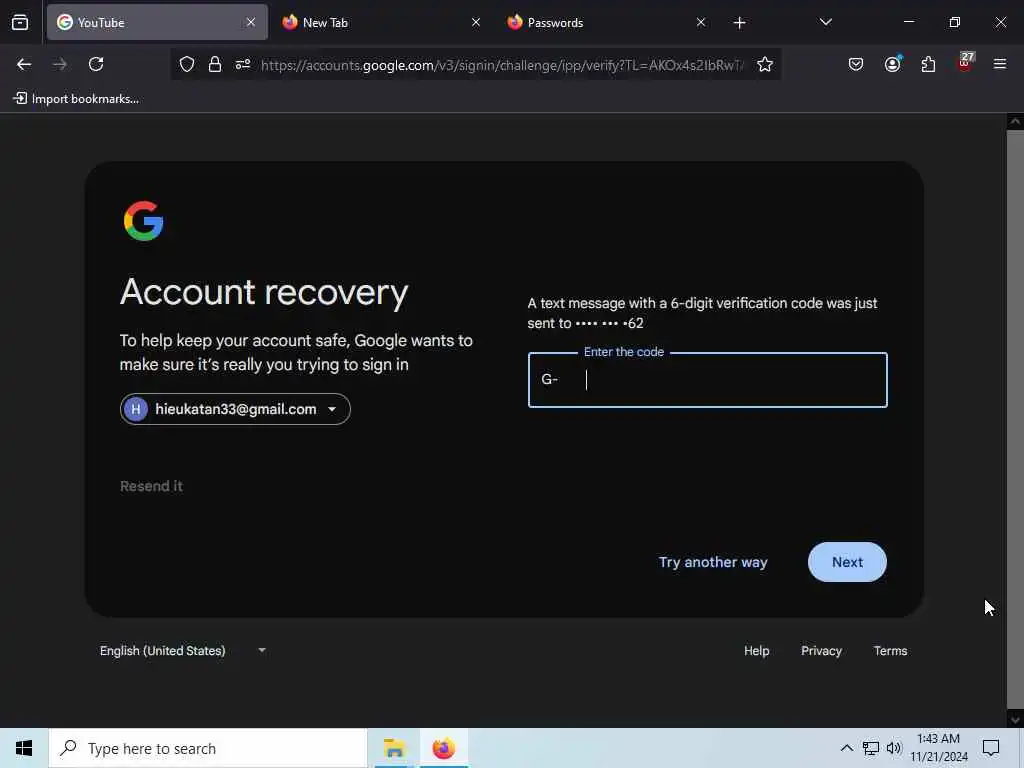Open tracking protection shield icon
1024x768 pixels.
click(187, 64)
